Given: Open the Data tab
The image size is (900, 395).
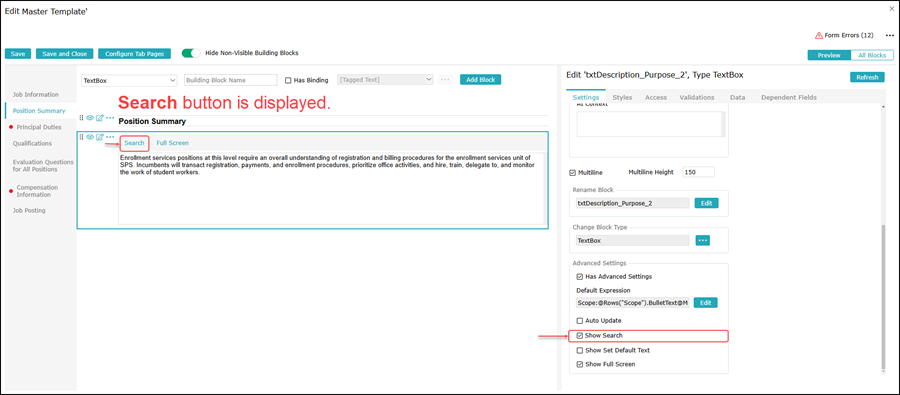Looking at the screenshot, I should click(x=738, y=98).
